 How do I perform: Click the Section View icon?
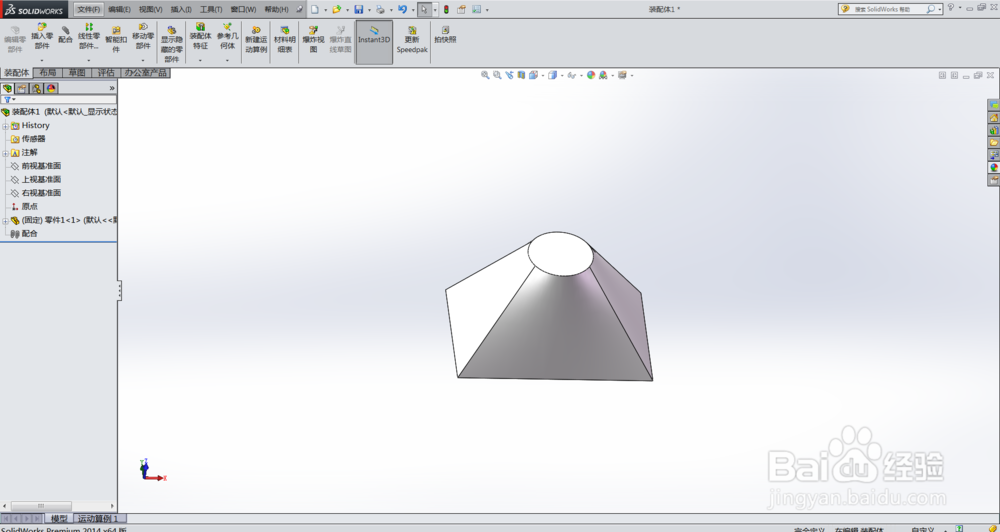pyautogui.click(x=521, y=75)
